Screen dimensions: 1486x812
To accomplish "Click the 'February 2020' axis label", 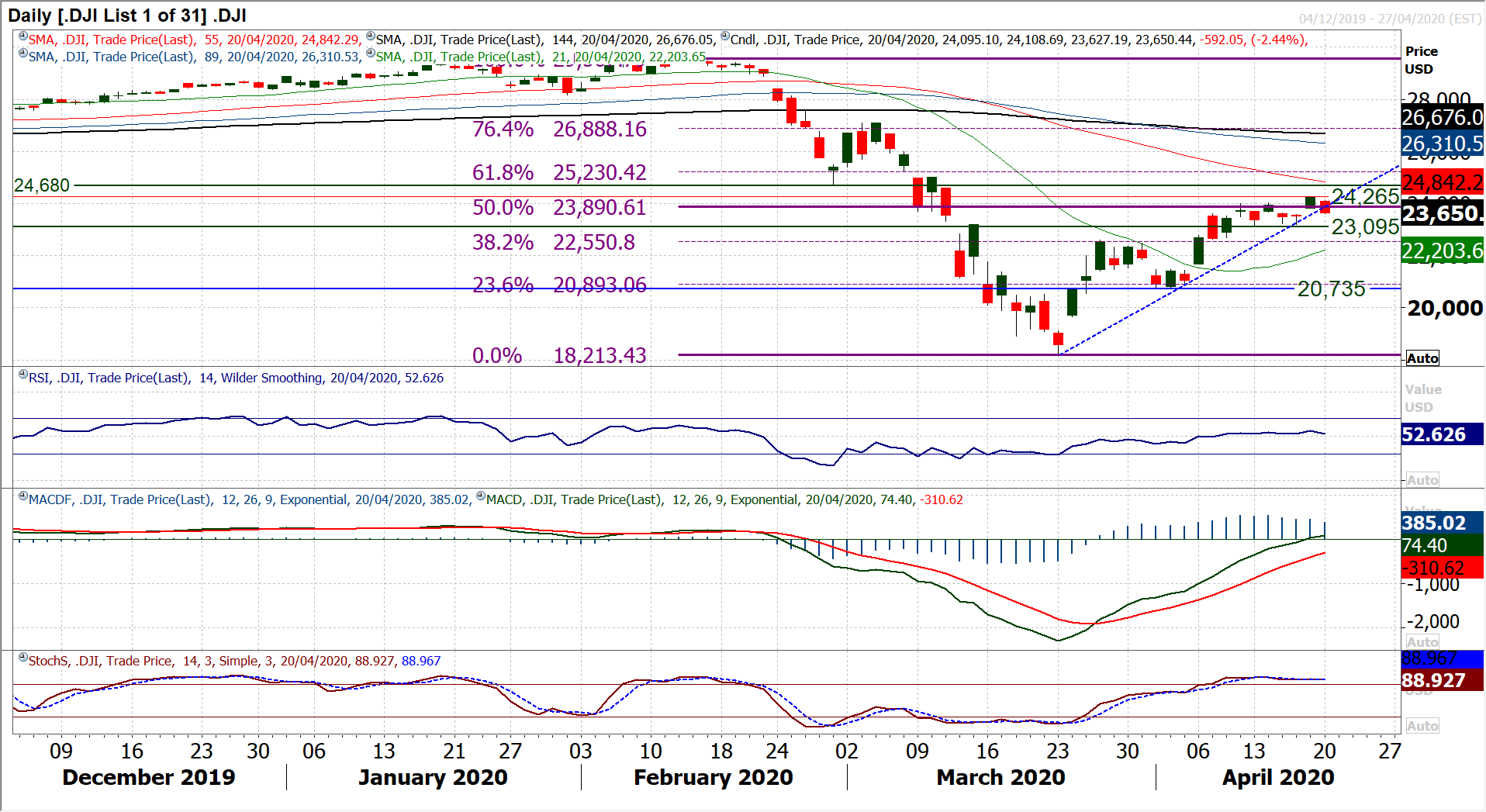I will coord(714,778).
